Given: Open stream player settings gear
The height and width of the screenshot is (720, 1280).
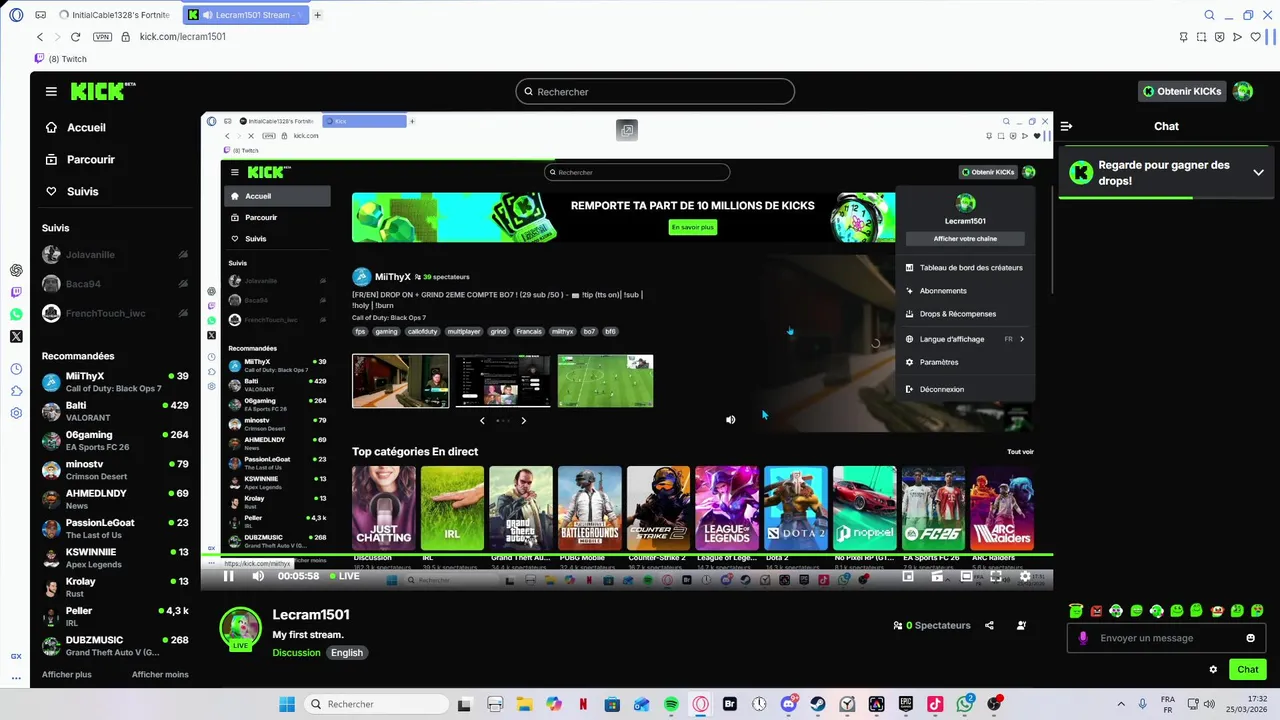Looking at the screenshot, I should (1025, 576).
